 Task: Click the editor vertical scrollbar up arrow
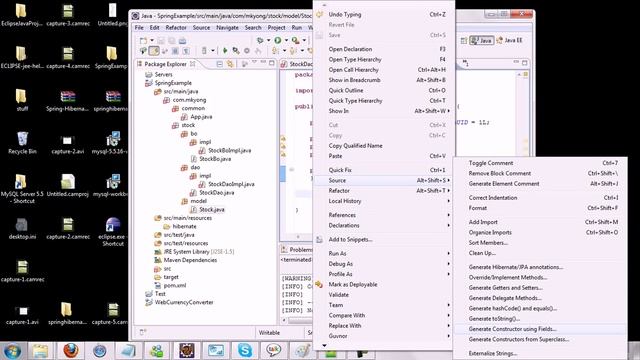(519, 74)
